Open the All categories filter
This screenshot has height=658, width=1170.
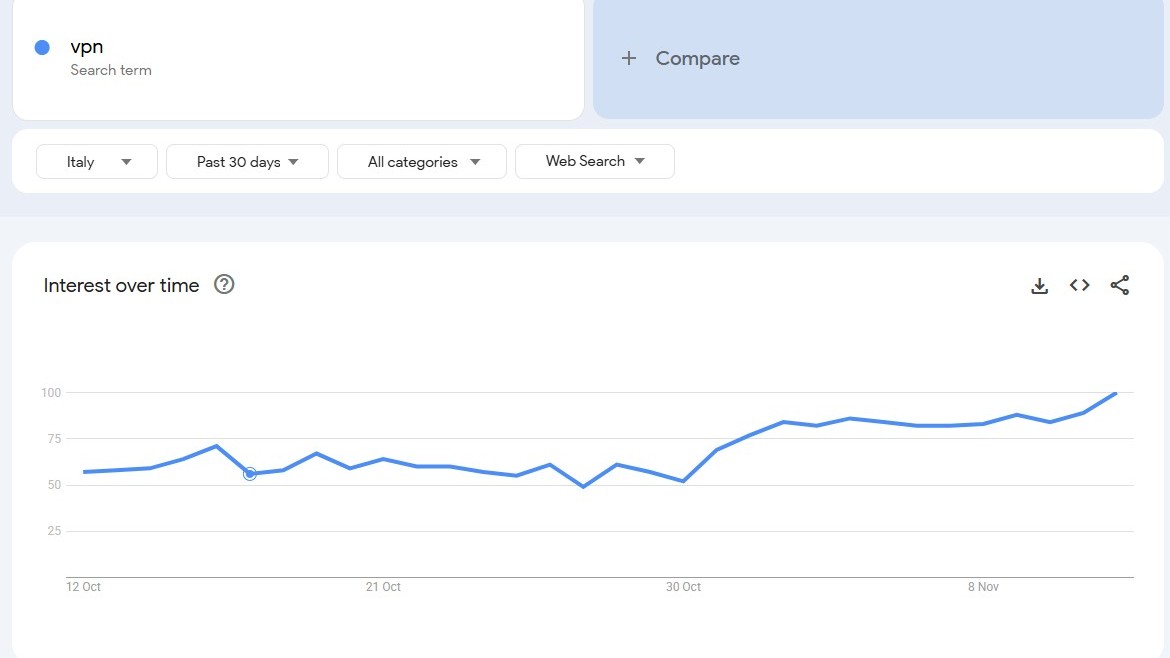[x=421, y=161]
